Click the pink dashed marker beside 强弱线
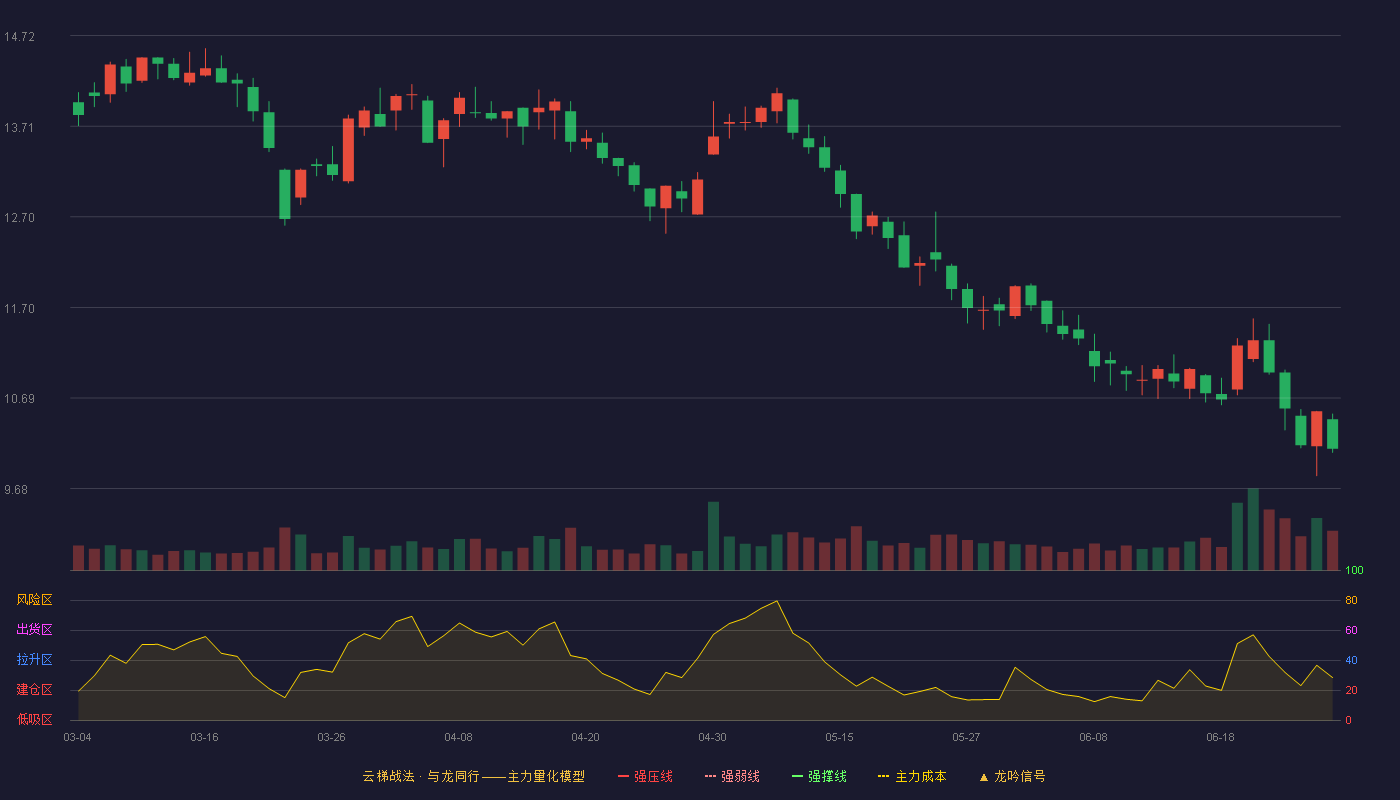The height and width of the screenshot is (800, 1400). [x=711, y=776]
